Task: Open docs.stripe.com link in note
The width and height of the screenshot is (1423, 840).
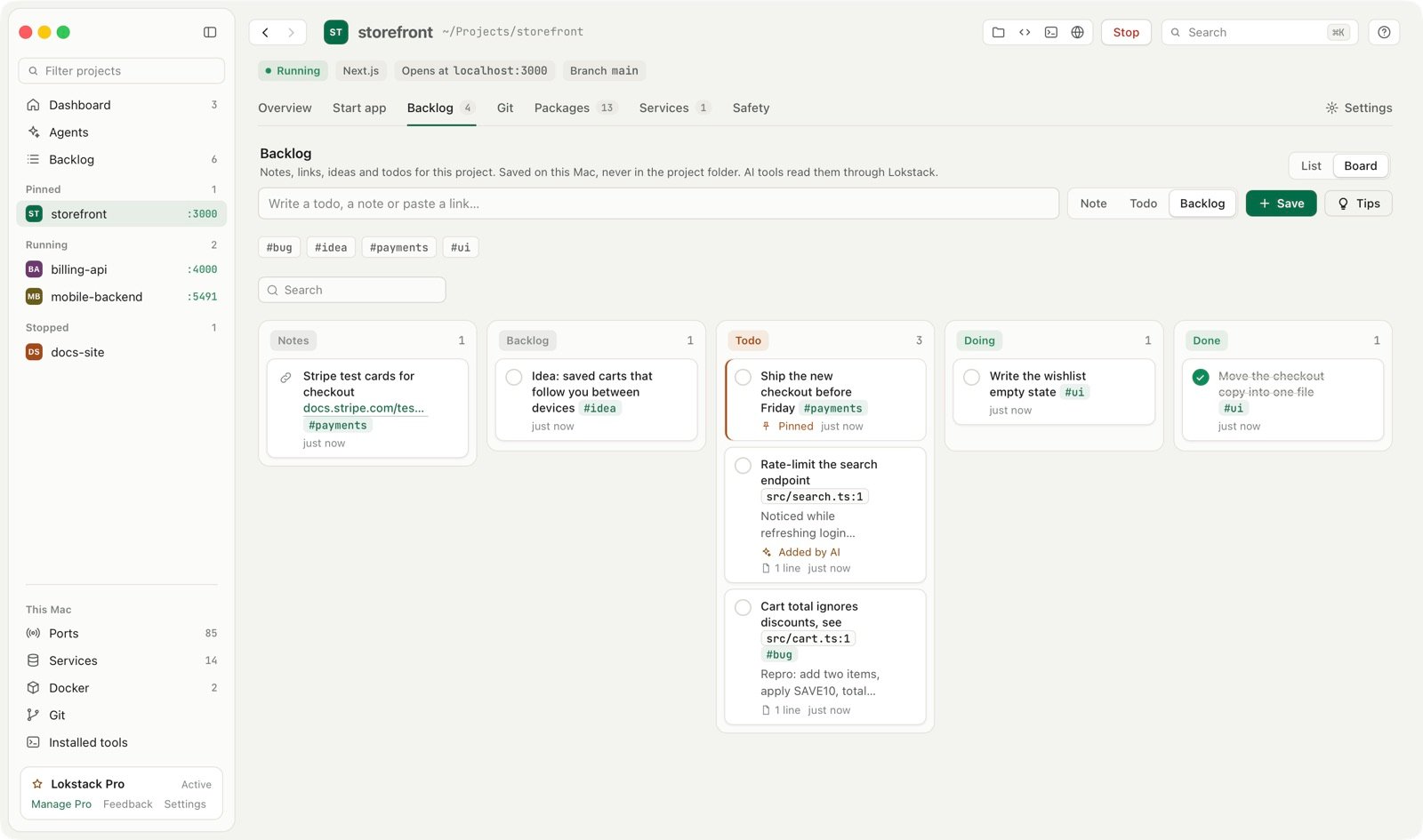Action: click(364, 408)
